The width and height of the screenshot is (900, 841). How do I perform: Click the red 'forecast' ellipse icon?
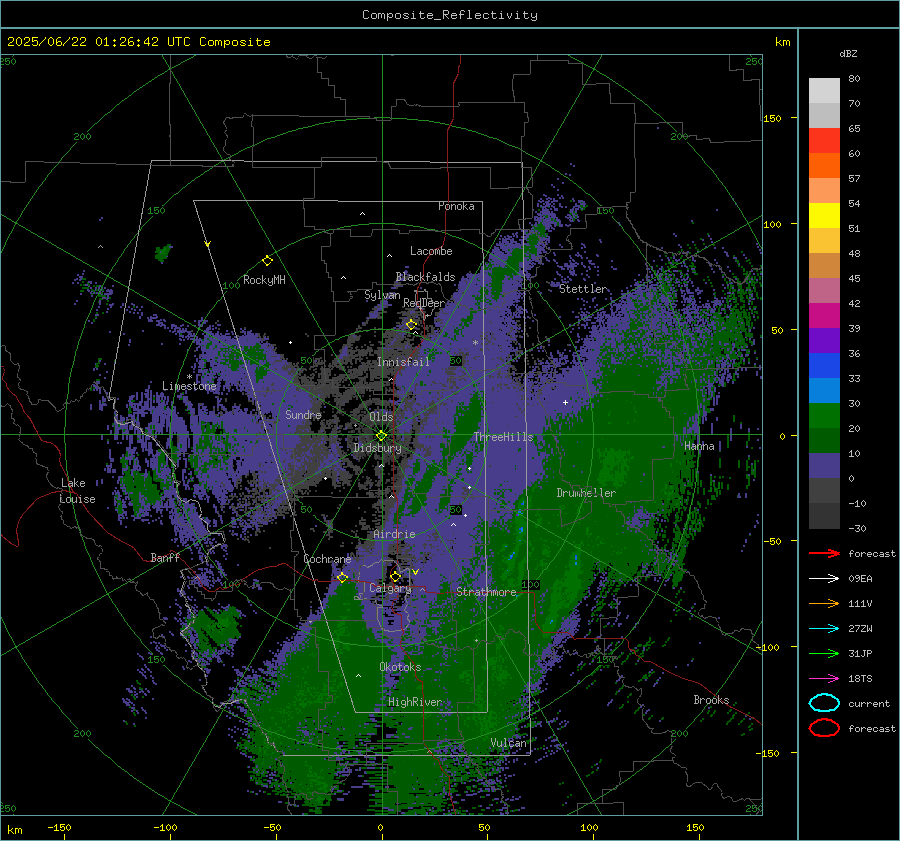coord(824,728)
